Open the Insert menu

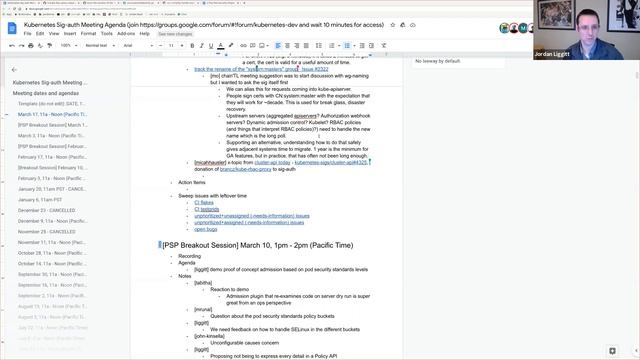[x=70, y=34]
